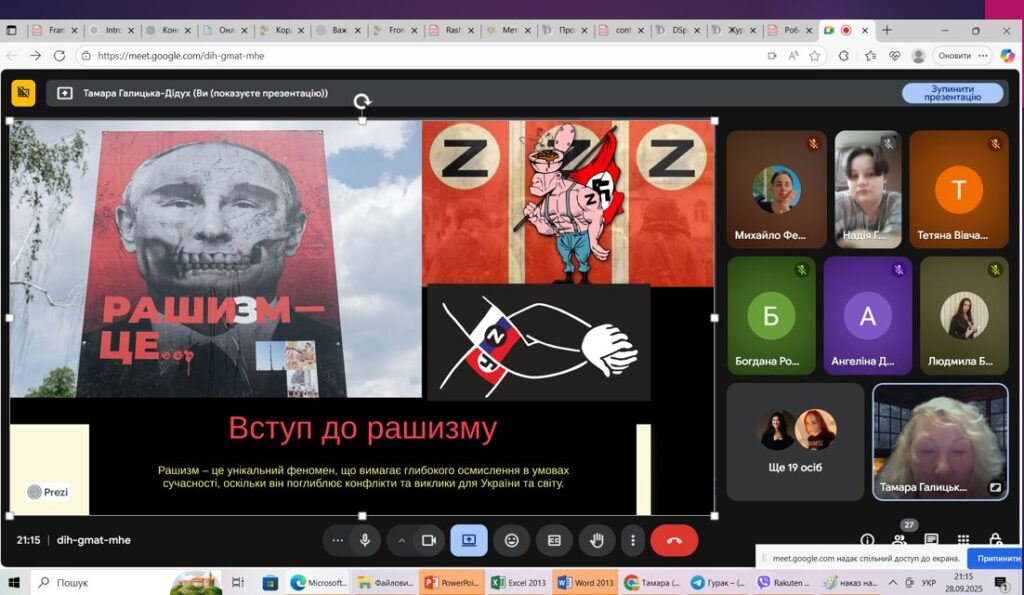
Task: Open three-dot more options in call bar
Action: coord(632,540)
